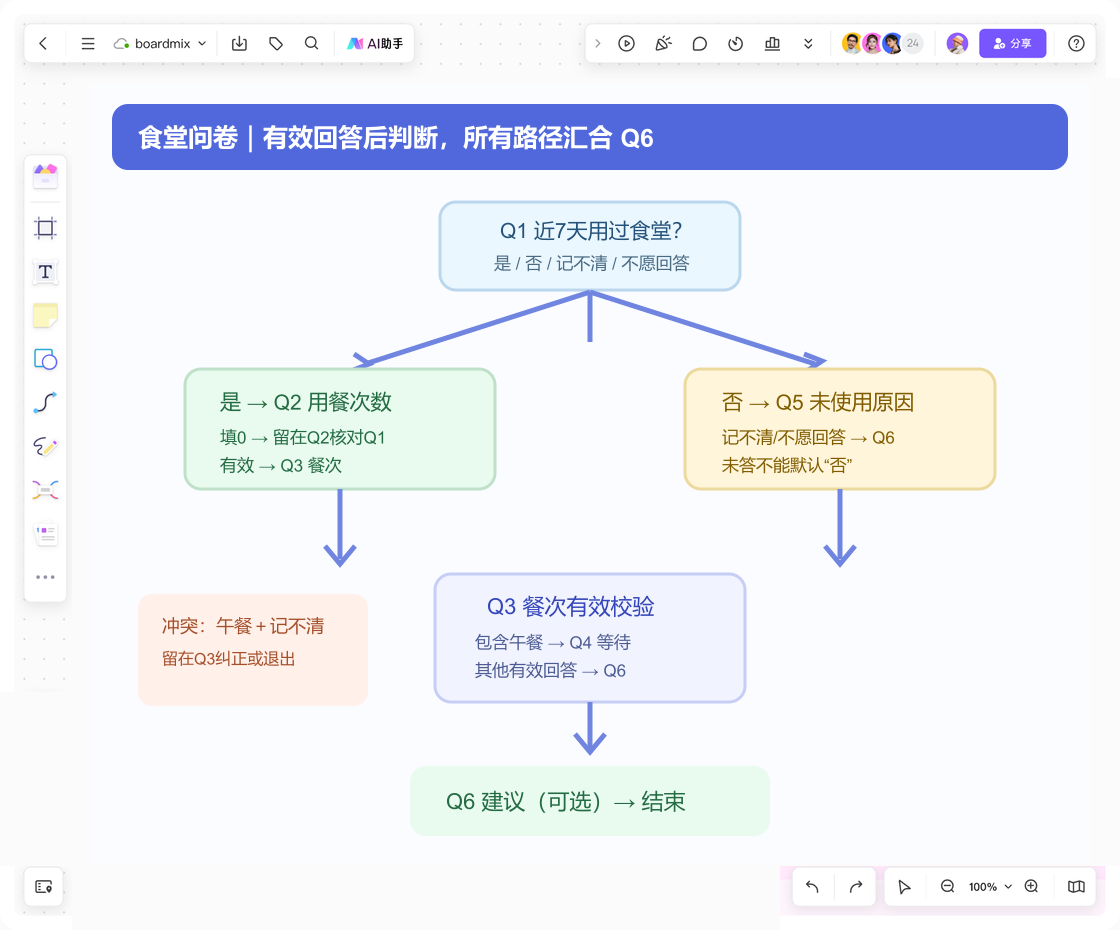Open the comment bubble tool
The width and height of the screenshot is (1120, 930).
[700, 44]
